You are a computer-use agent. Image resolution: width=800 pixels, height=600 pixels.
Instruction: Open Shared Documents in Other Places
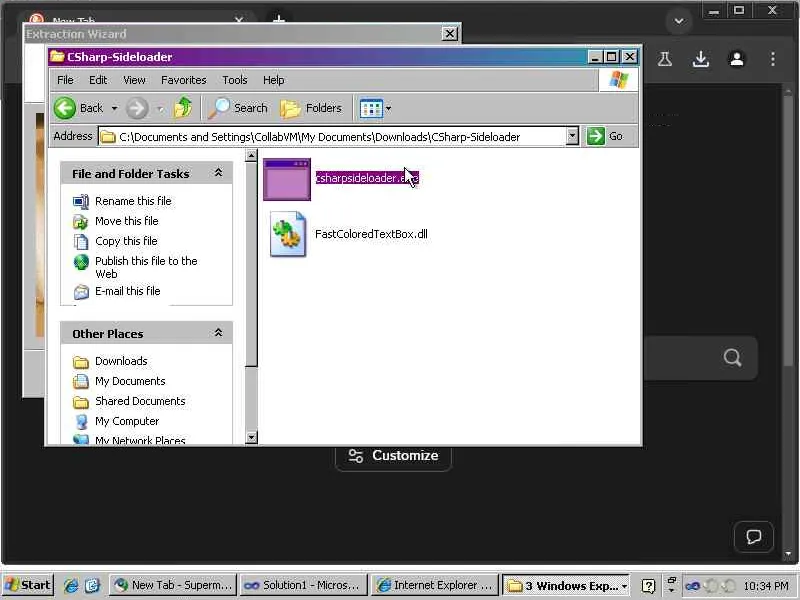140,401
